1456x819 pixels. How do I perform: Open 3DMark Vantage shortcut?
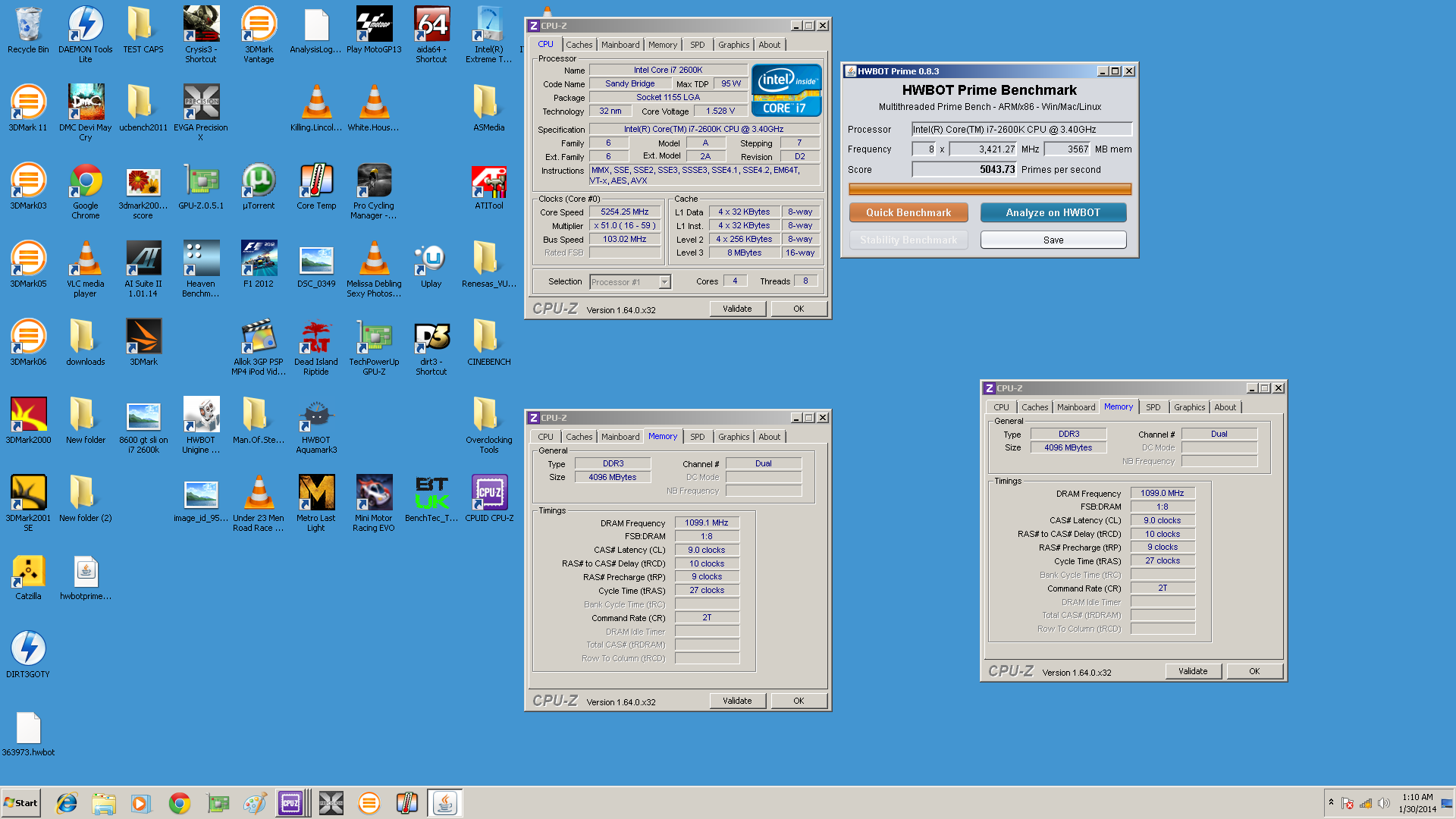click(x=259, y=34)
